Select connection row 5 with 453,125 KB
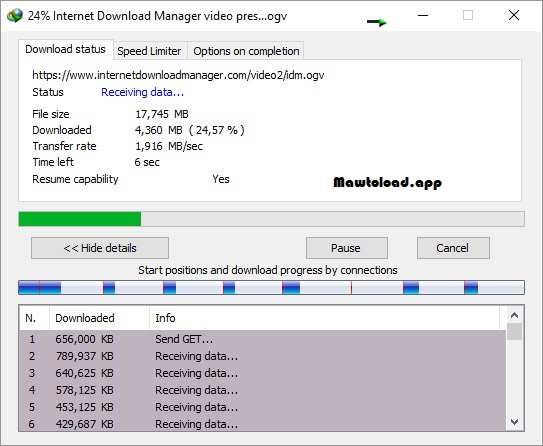Image resolution: width=543 pixels, height=446 pixels. pyautogui.click(x=263, y=407)
